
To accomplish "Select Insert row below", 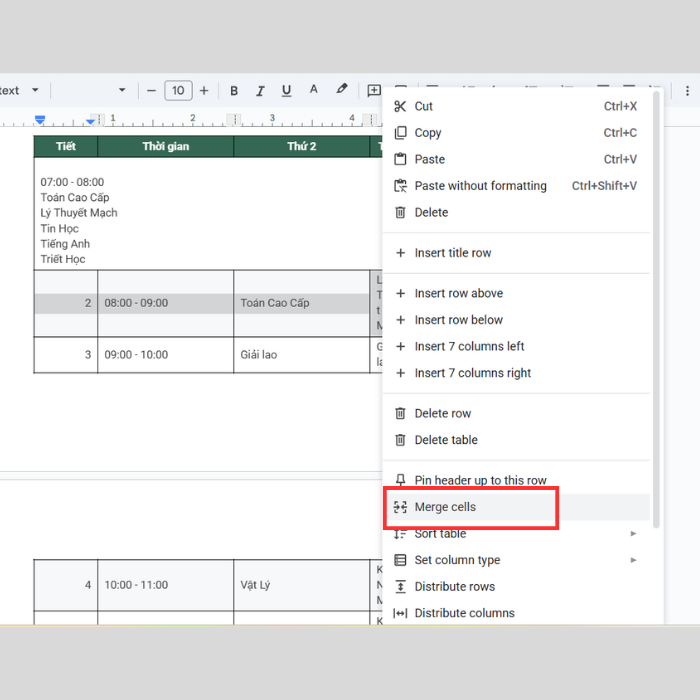I will pos(516,320).
